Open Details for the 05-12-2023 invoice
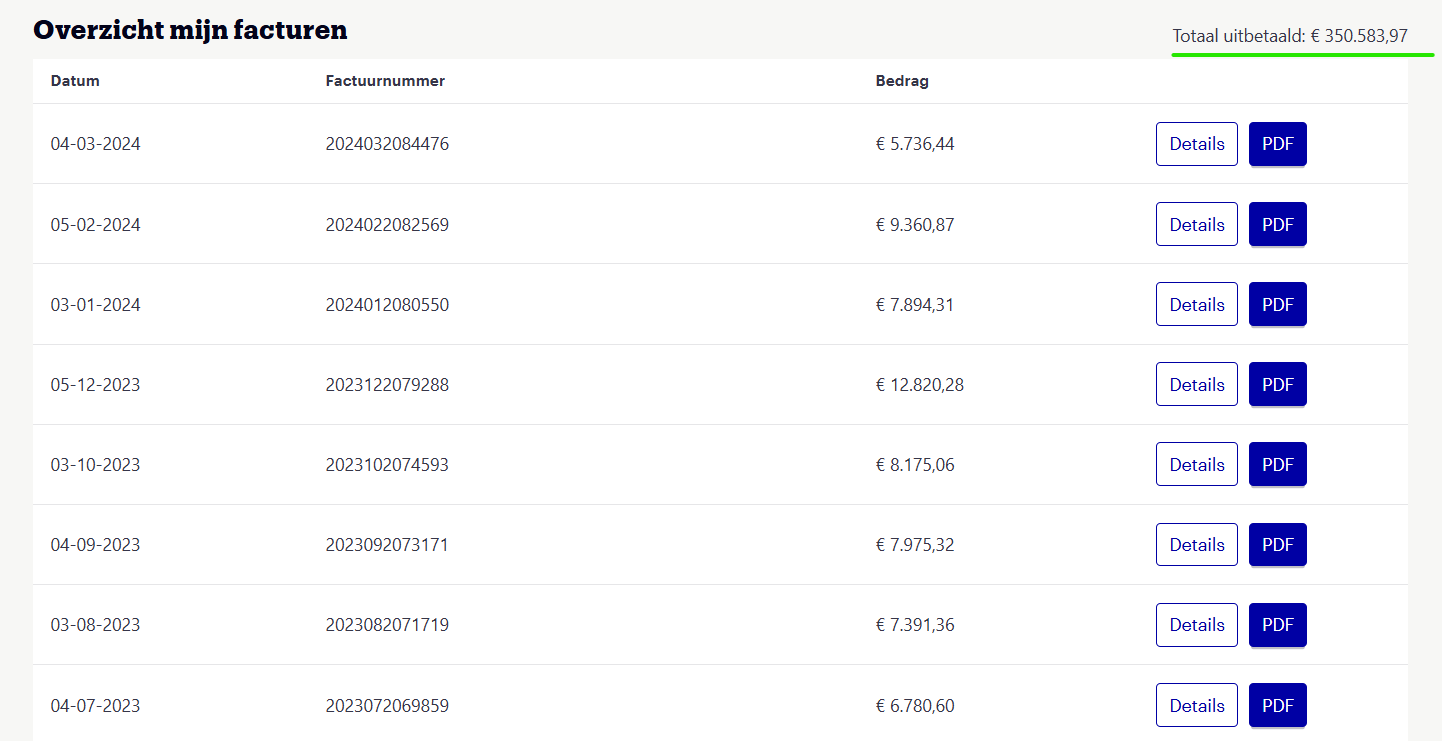The height and width of the screenshot is (741, 1442). pos(1196,384)
